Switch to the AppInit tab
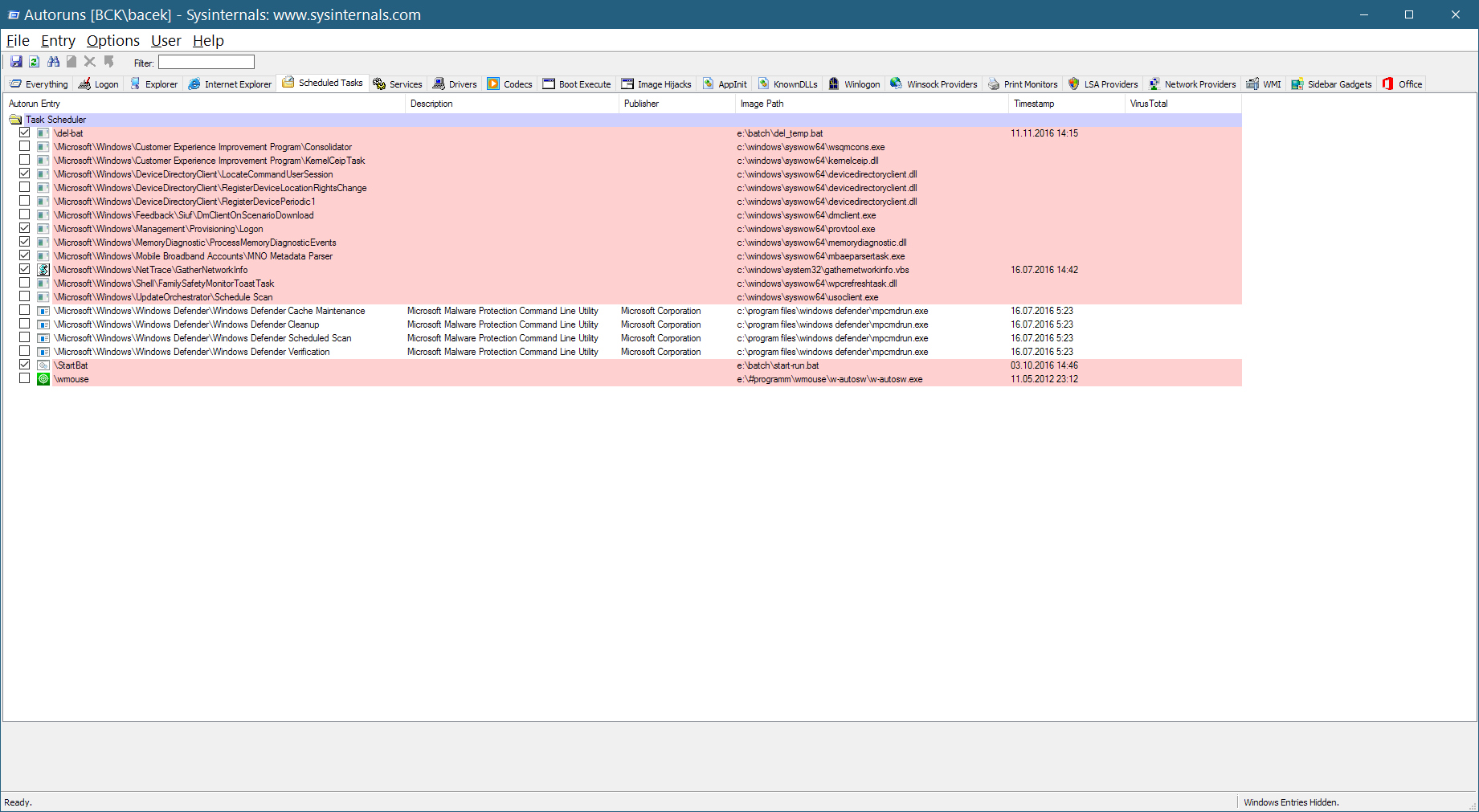This screenshot has width=1479, height=812. click(x=725, y=84)
